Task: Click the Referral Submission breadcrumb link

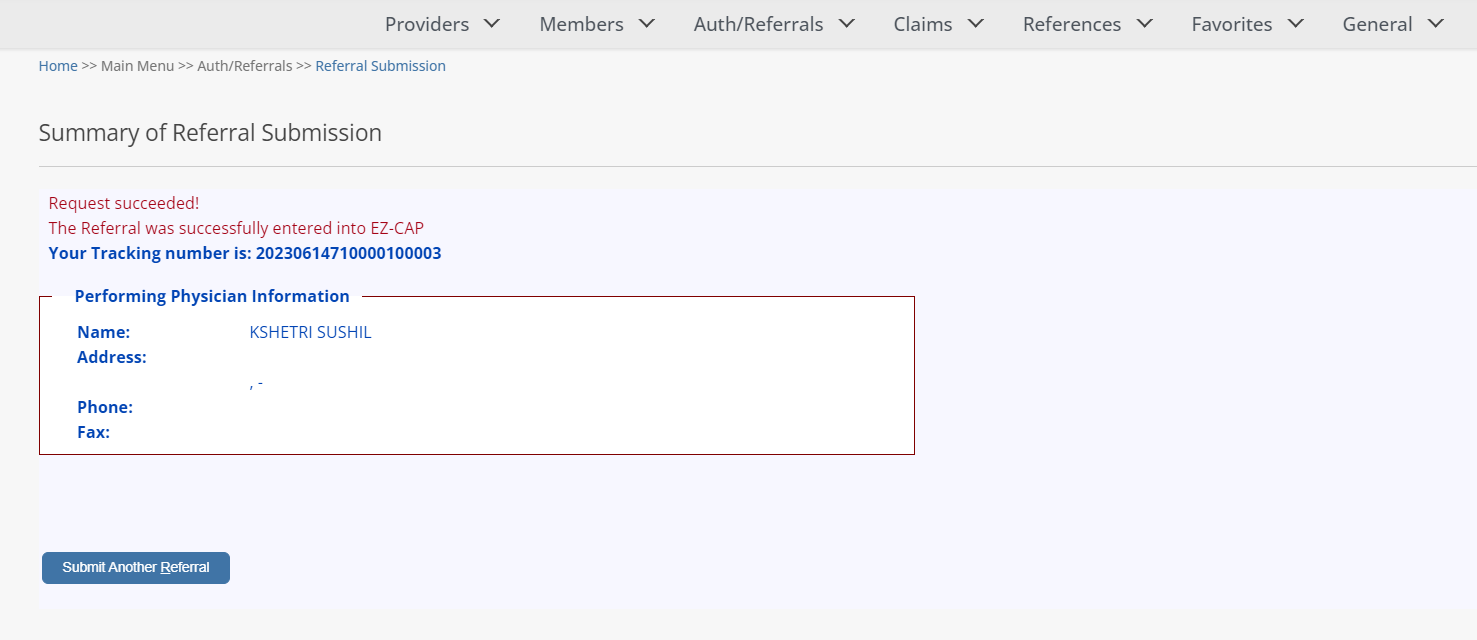Action: [380, 66]
